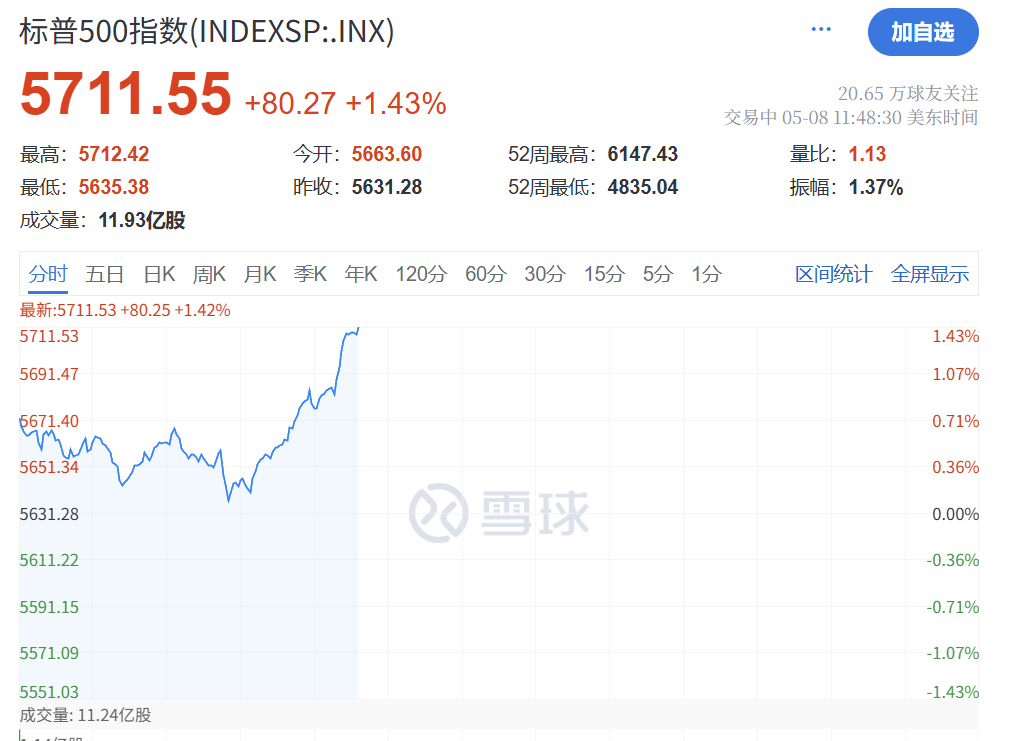Select the 分时 chart tab
This screenshot has width=1023, height=741.
point(48,274)
